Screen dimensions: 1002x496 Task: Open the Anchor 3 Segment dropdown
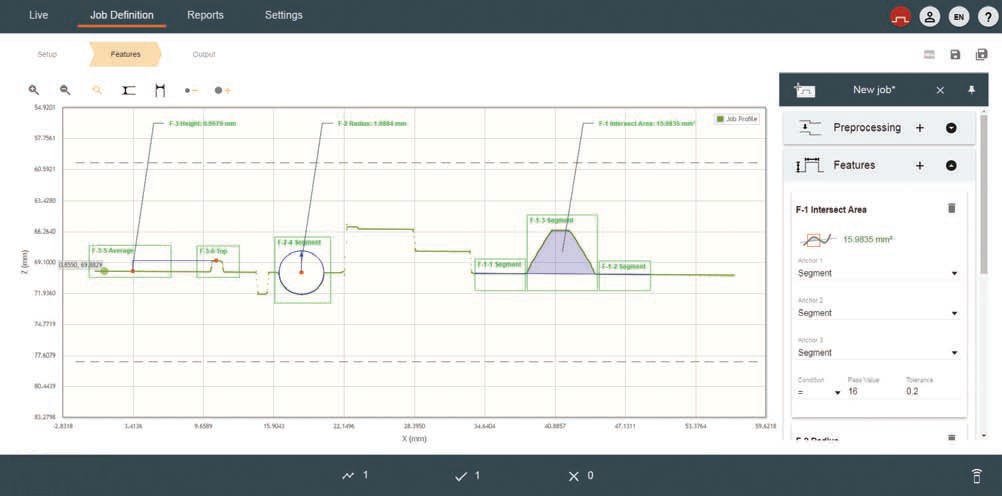(x=879, y=352)
